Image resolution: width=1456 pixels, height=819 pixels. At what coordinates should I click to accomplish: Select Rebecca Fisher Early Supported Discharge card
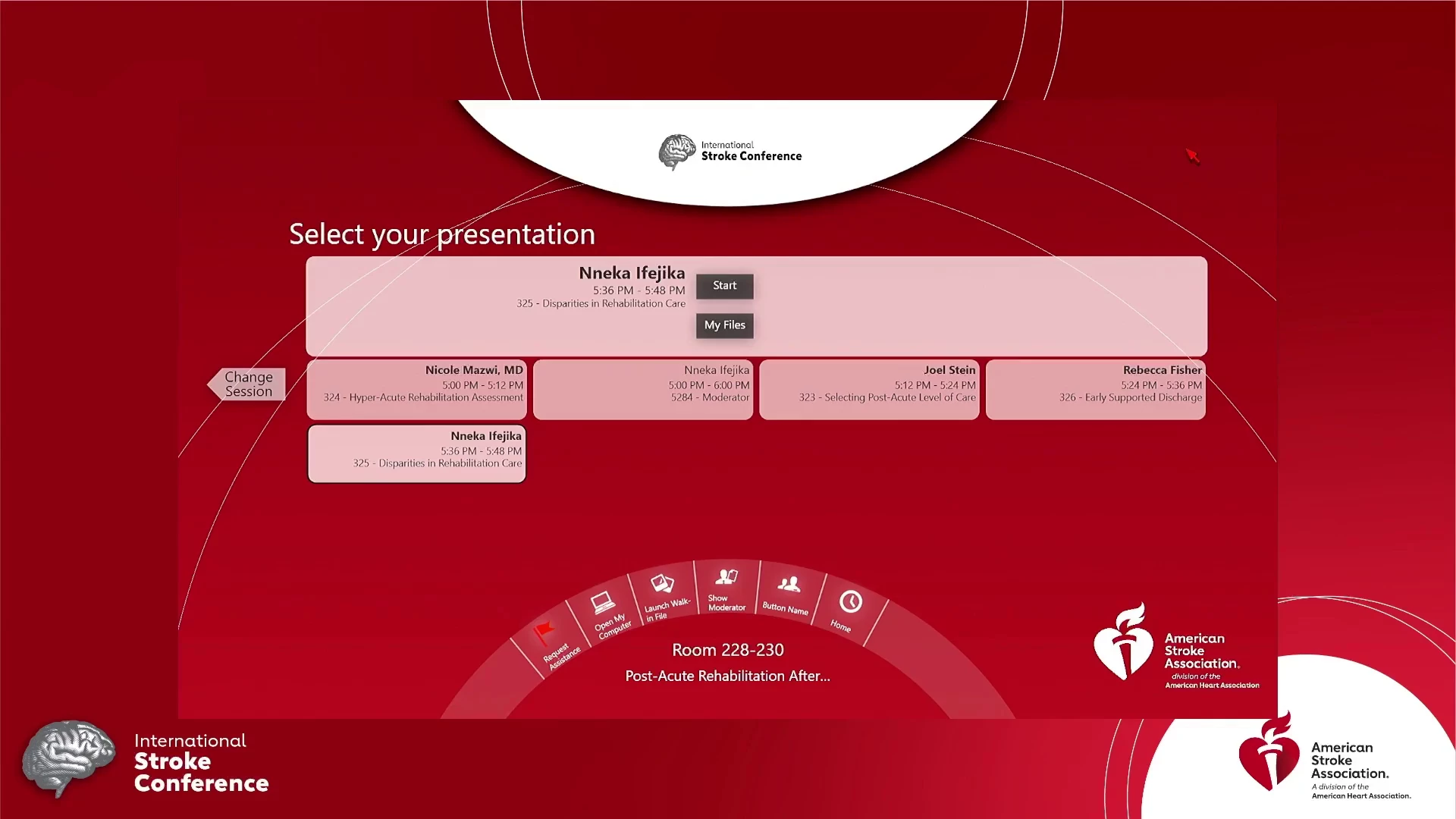pyautogui.click(x=1095, y=389)
